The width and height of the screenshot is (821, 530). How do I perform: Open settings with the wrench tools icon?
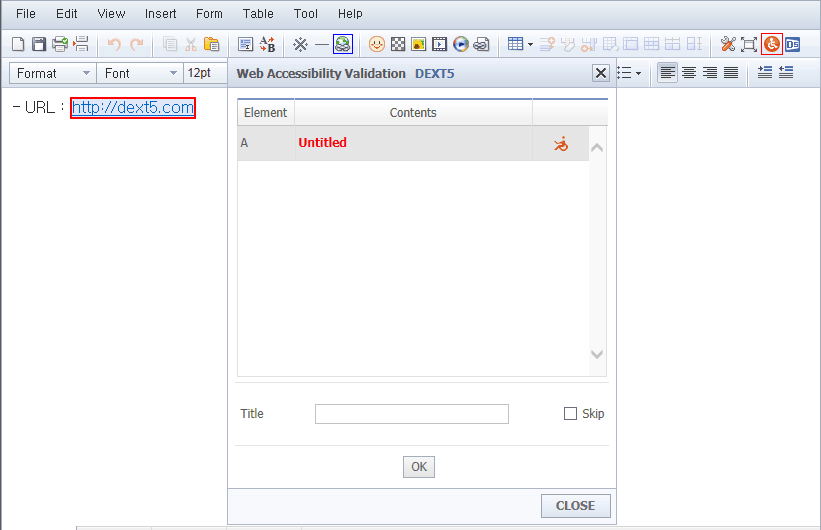728,44
